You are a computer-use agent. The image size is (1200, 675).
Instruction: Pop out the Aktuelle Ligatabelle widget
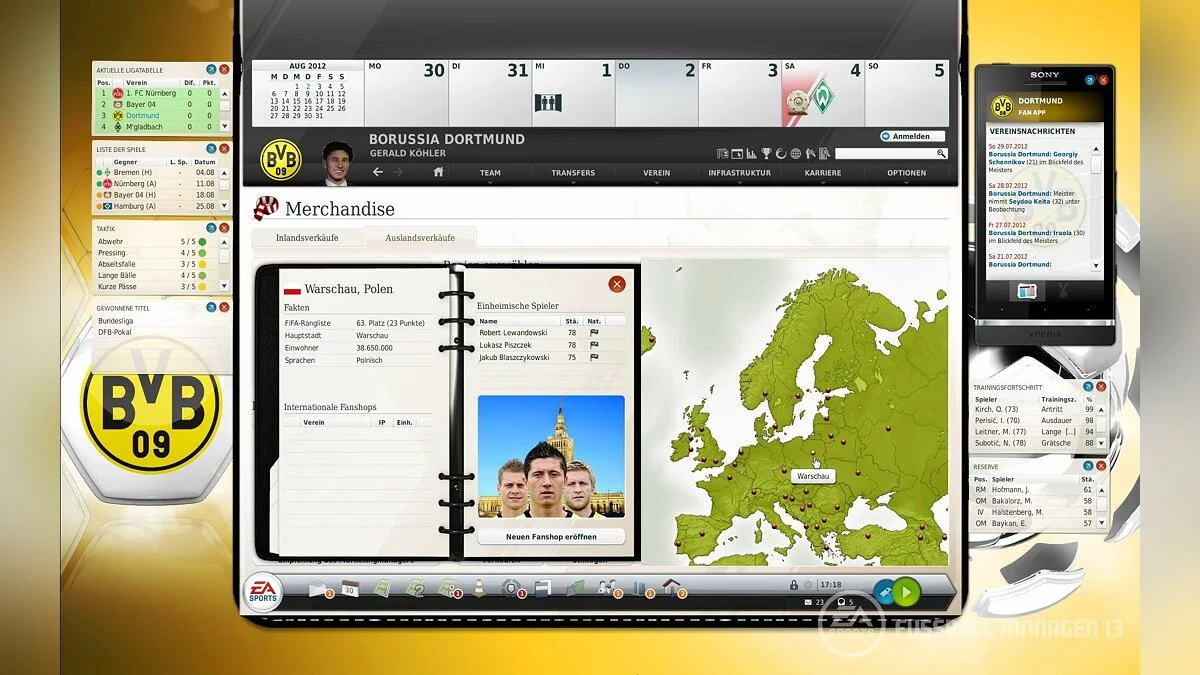tap(211, 69)
